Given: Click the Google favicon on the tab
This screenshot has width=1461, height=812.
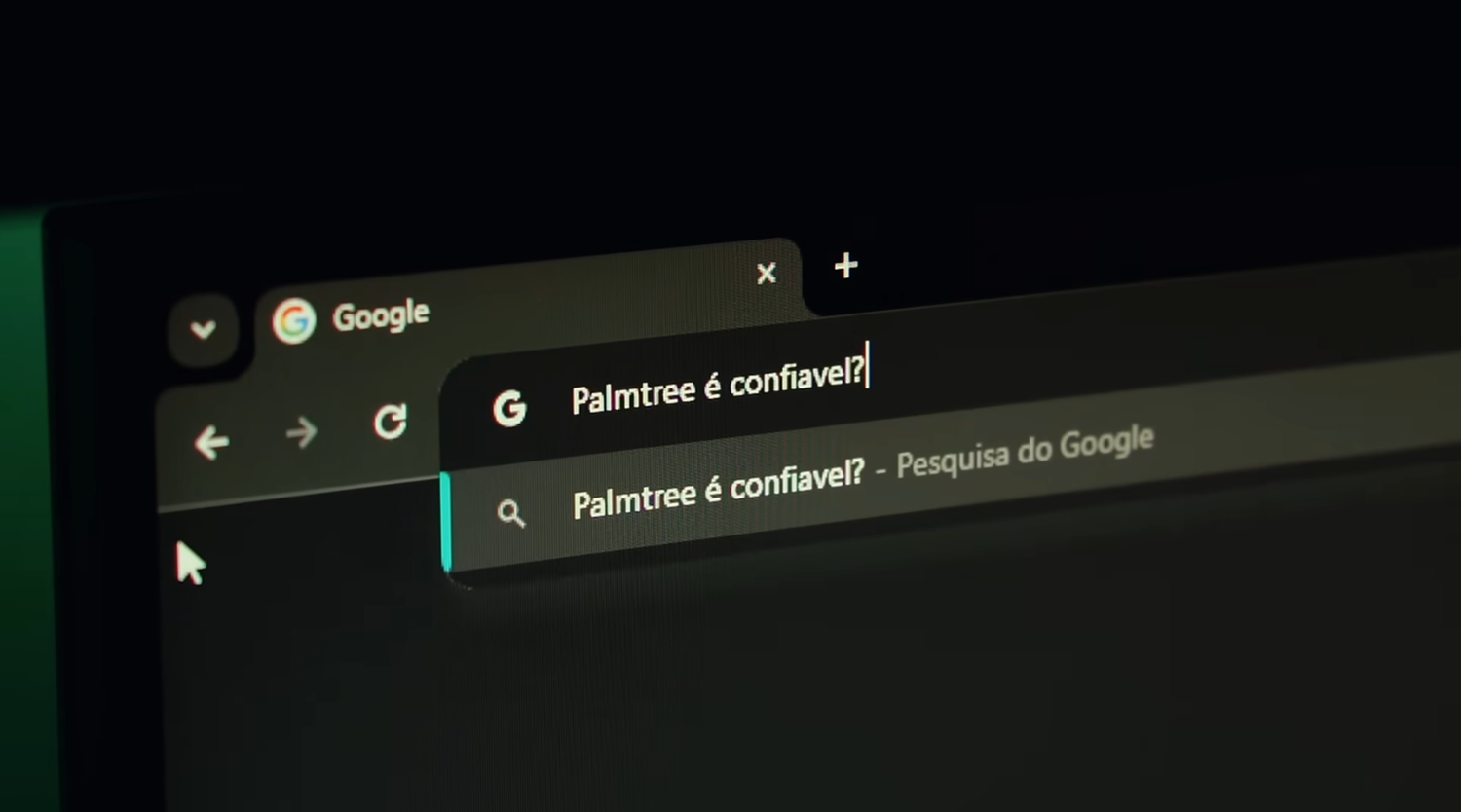Looking at the screenshot, I should pyautogui.click(x=293, y=321).
